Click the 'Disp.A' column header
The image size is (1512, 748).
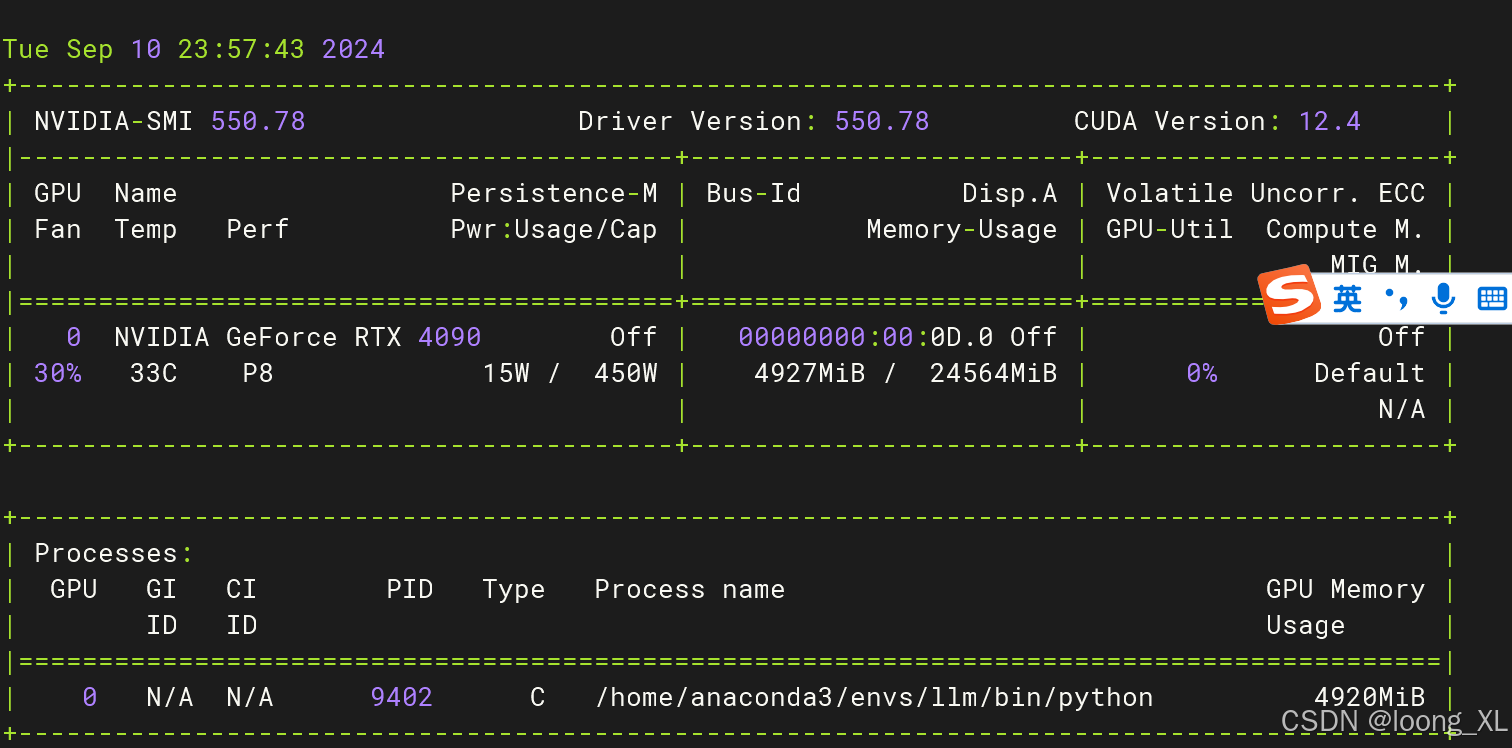click(x=1010, y=193)
